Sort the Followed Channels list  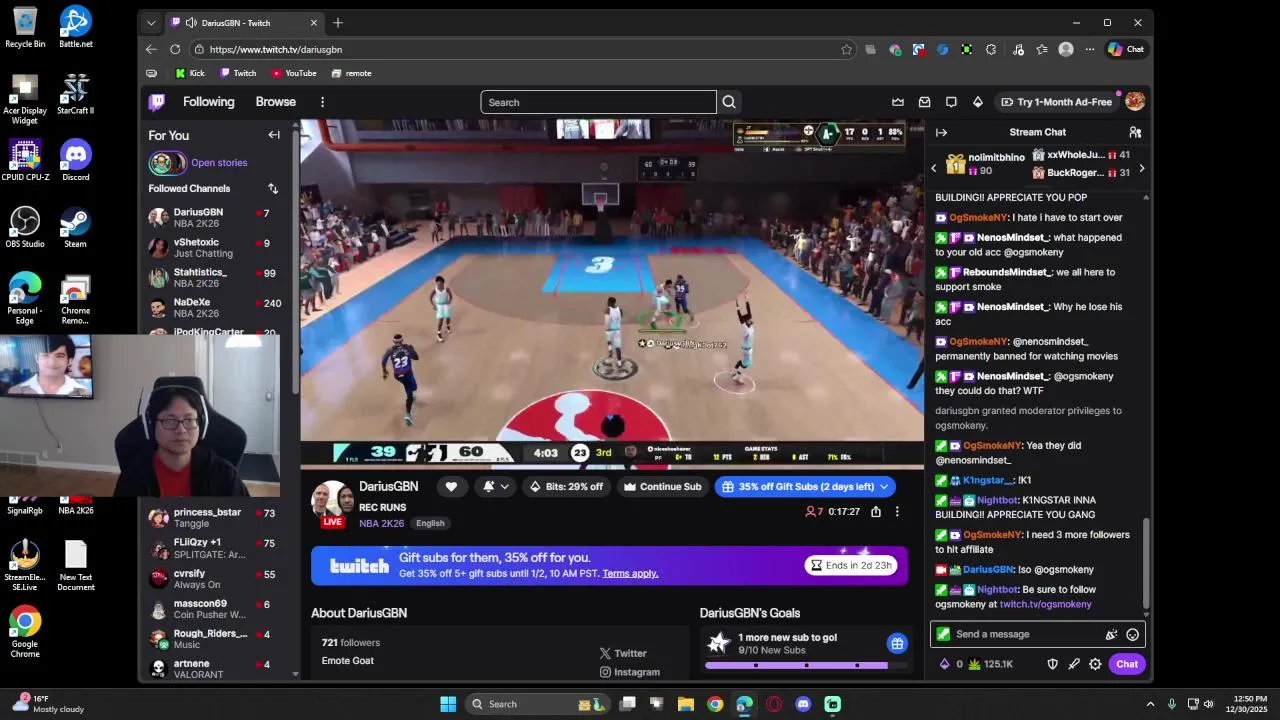point(273,188)
